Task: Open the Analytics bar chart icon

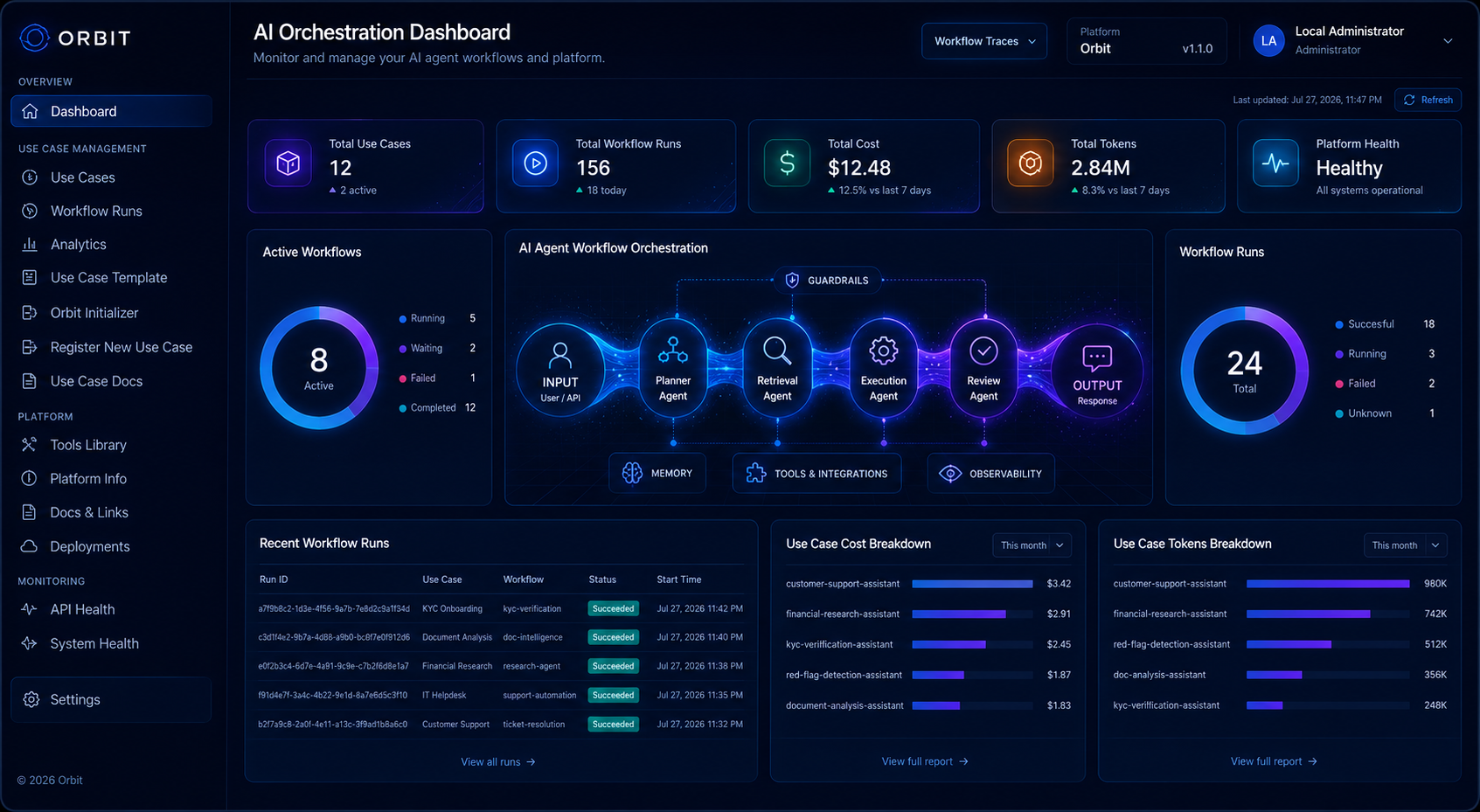Action: point(30,245)
